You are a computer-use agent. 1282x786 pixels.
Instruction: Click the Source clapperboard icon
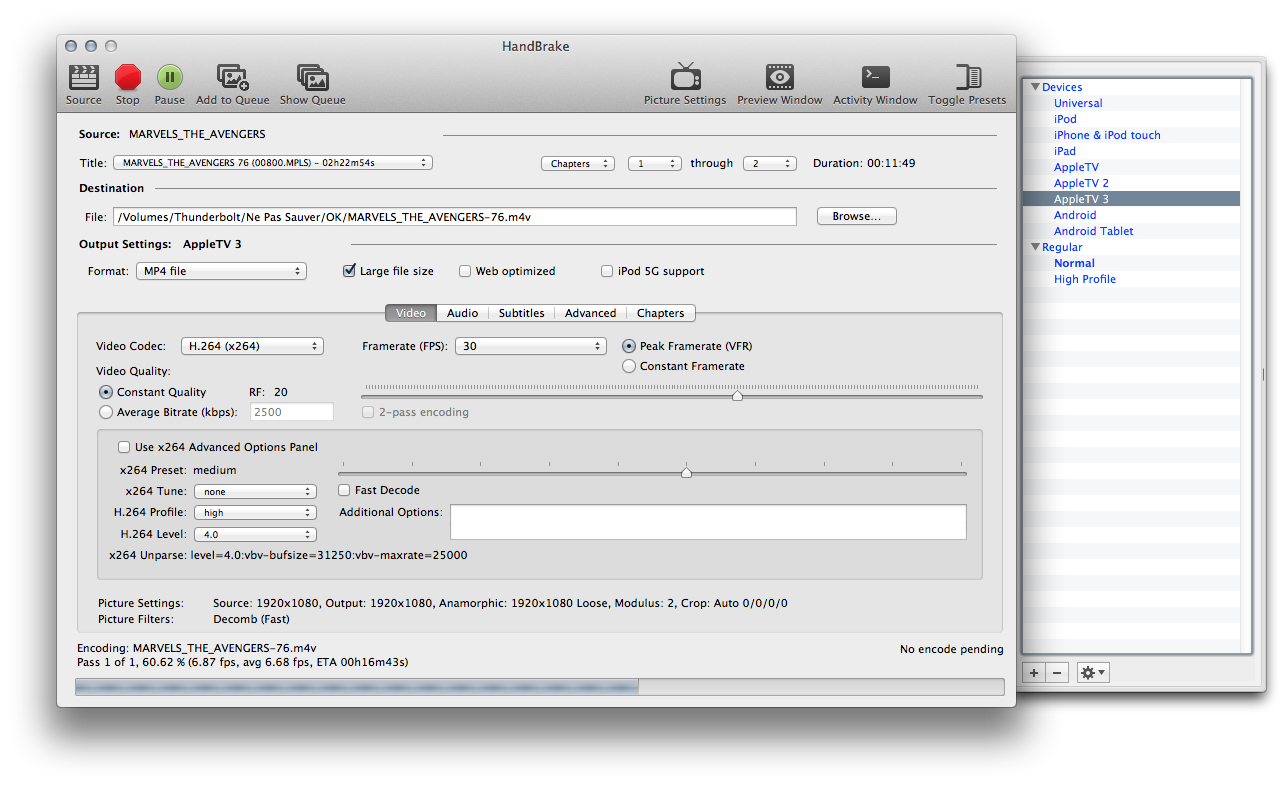tap(84, 78)
